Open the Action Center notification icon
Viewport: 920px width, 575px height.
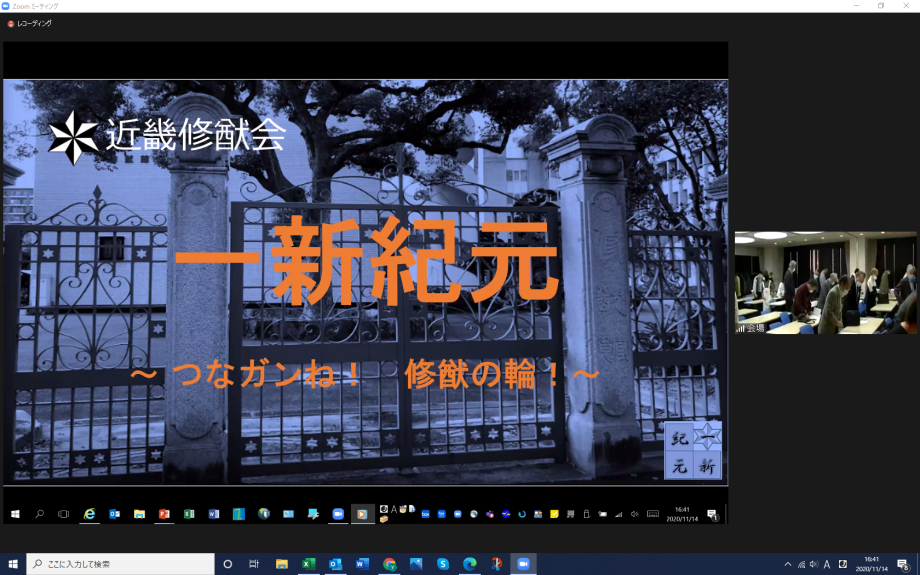coord(903,564)
